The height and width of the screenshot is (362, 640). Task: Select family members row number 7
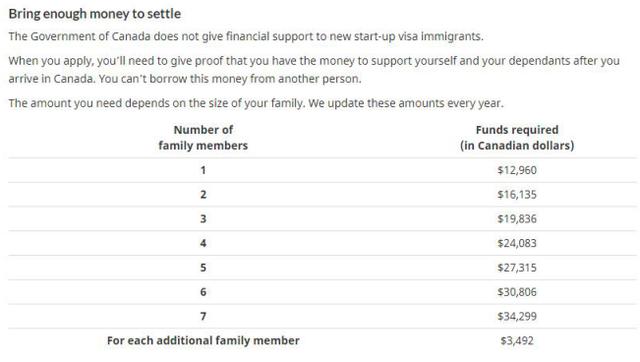[203, 316]
